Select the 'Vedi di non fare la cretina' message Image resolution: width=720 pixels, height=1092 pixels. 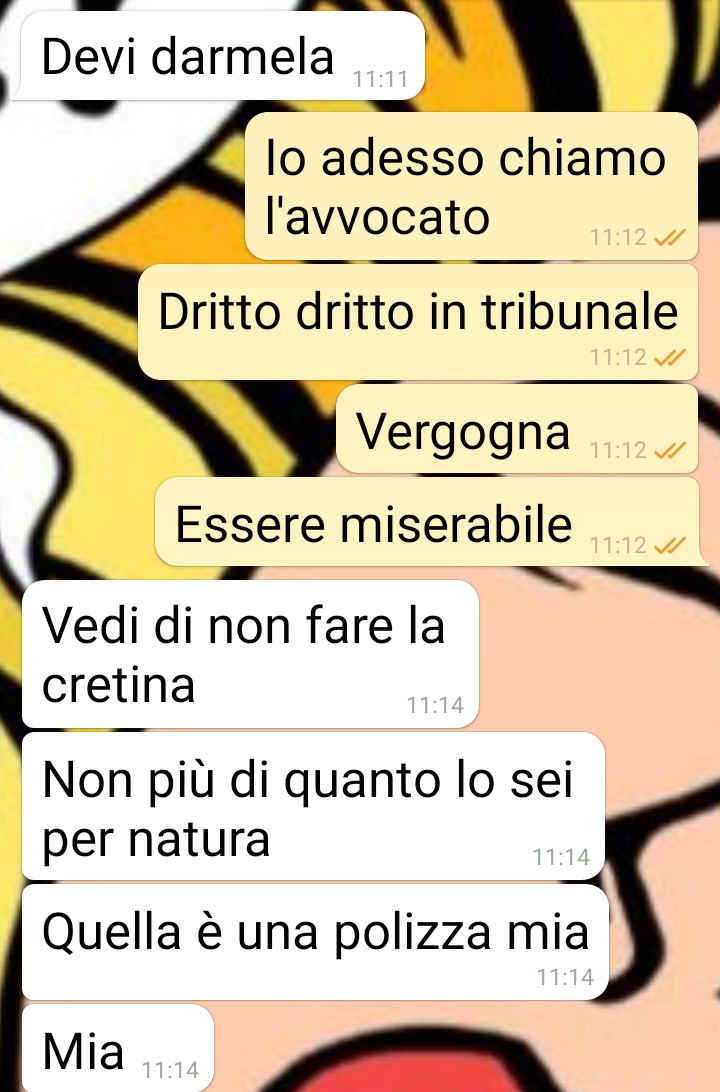point(251,654)
